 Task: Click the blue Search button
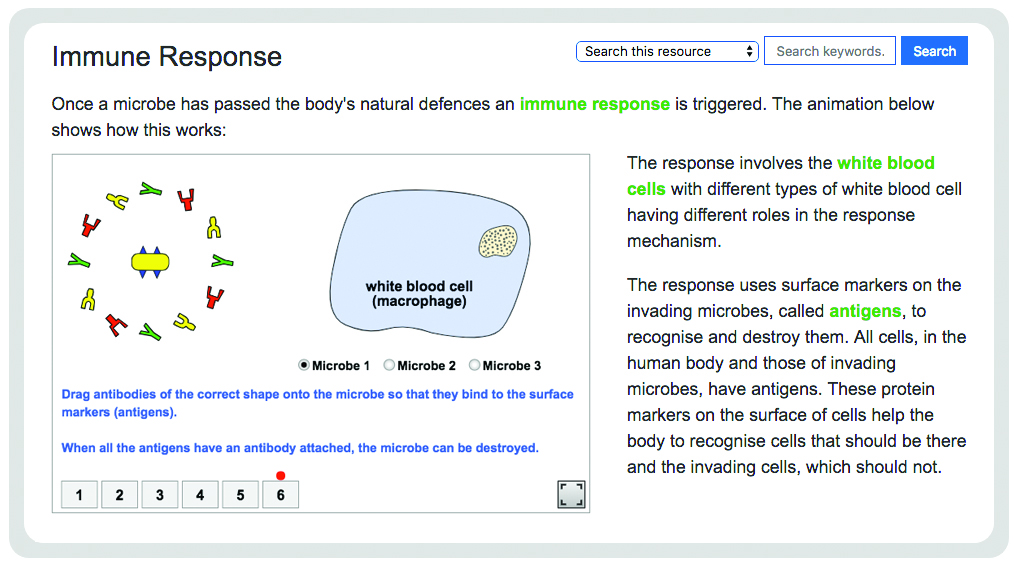click(x=934, y=51)
